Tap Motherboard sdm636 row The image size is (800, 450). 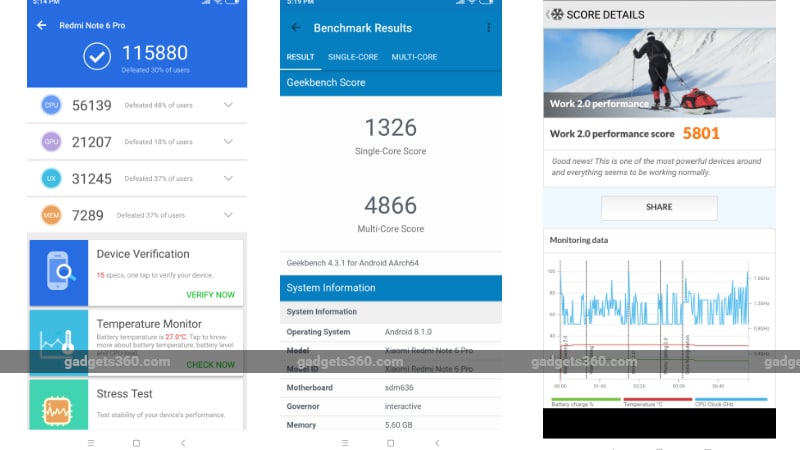(x=391, y=388)
